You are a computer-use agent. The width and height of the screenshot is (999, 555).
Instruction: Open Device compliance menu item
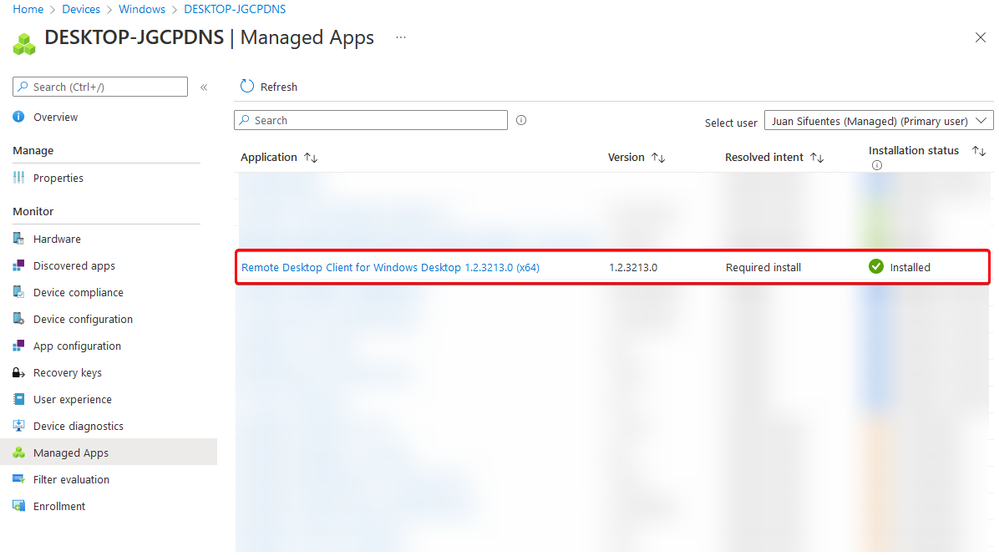pos(78,292)
